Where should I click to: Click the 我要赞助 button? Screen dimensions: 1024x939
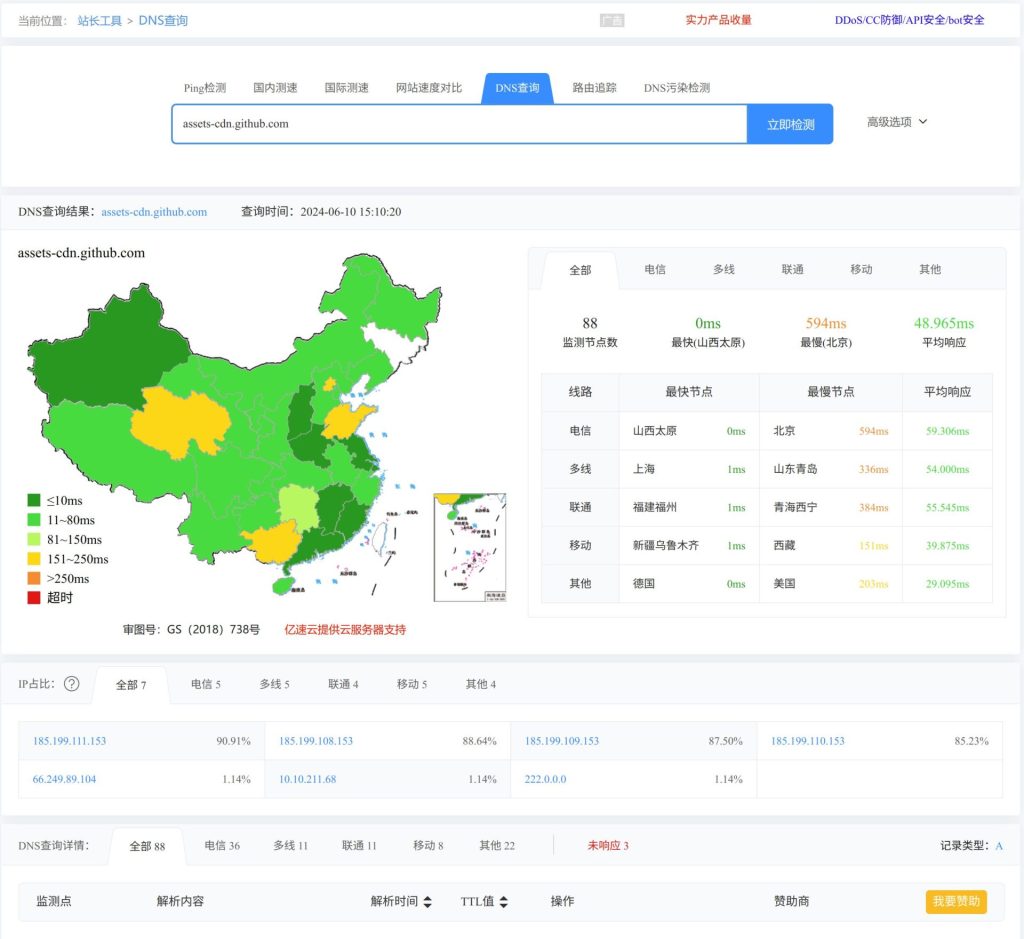tap(956, 902)
